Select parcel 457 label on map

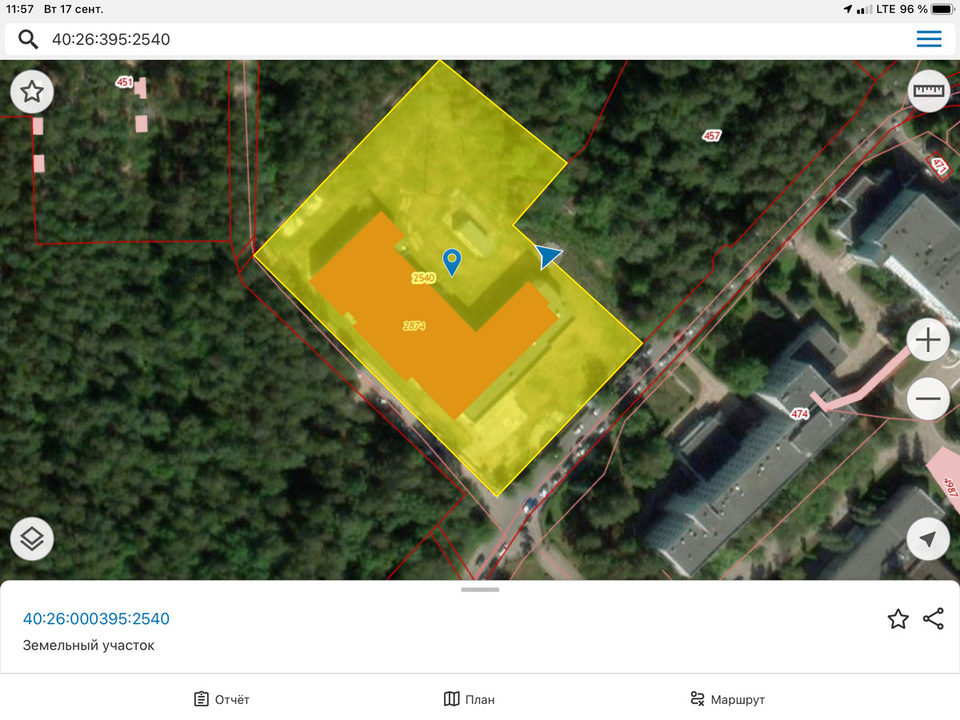point(711,135)
